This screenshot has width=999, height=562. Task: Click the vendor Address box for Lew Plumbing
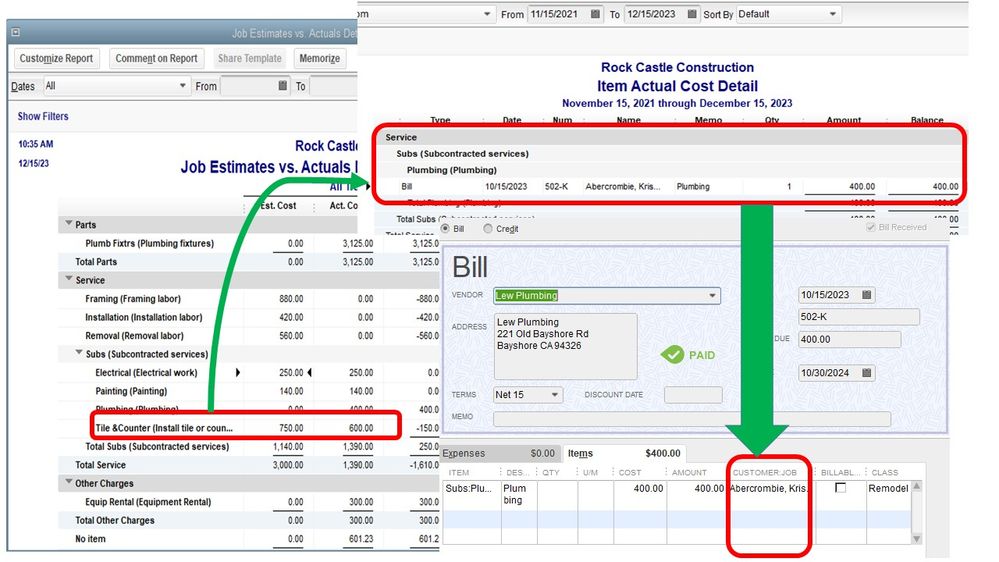(566, 346)
